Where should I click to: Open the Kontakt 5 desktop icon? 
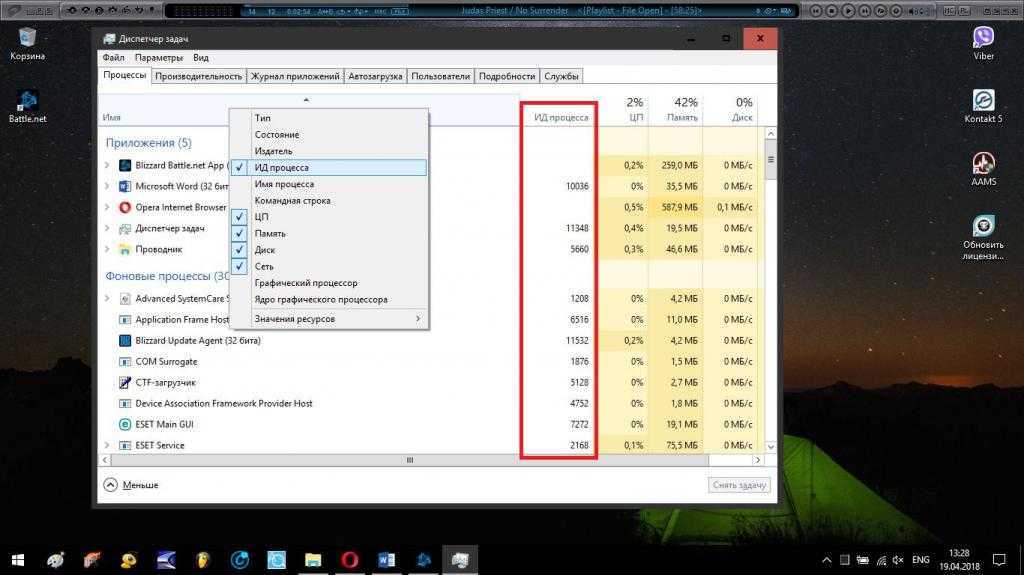tap(983, 101)
